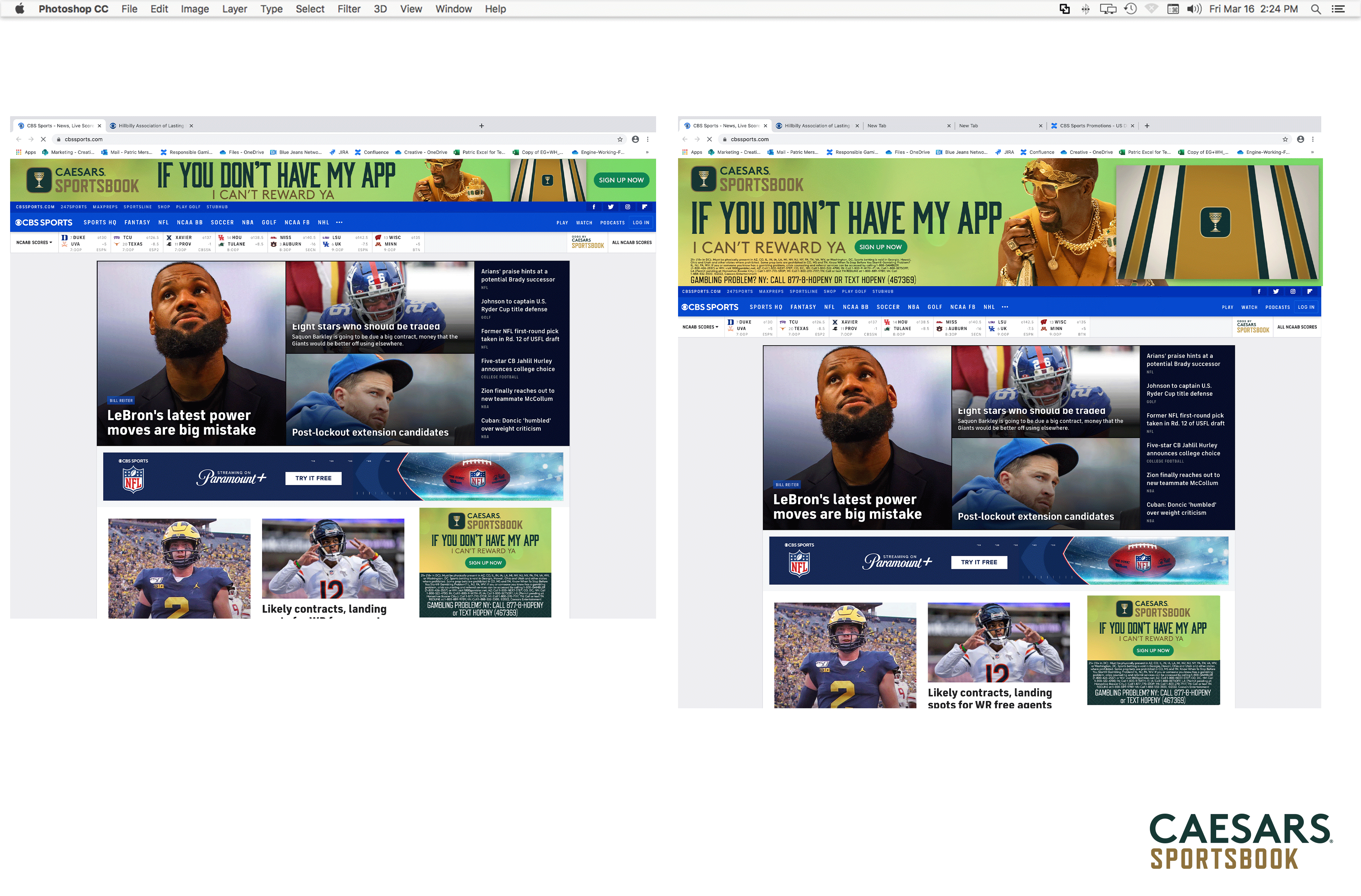
Task: Open the Filter menu
Action: tap(349, 9)
